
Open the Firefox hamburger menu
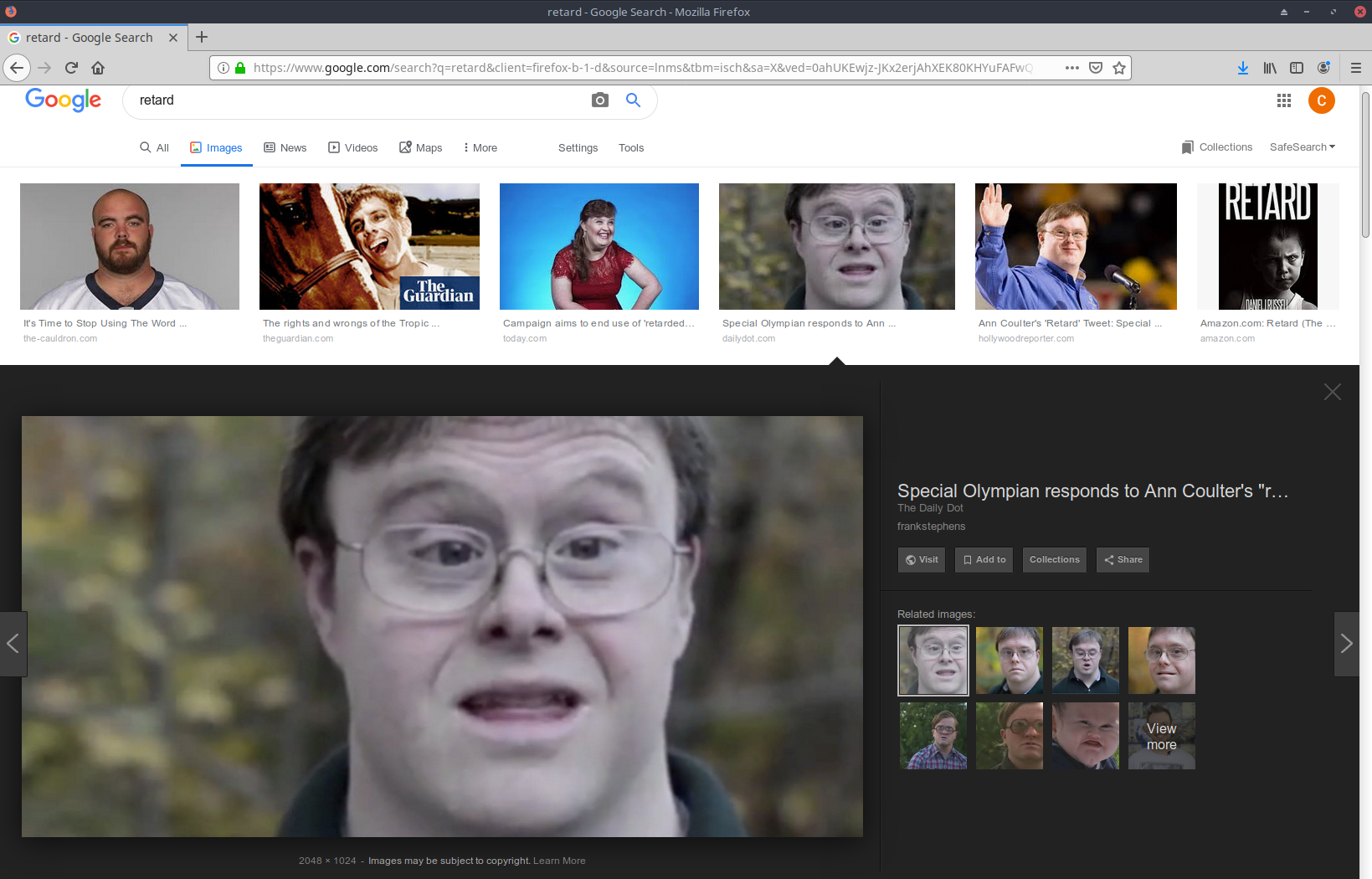coord(1356,68)
